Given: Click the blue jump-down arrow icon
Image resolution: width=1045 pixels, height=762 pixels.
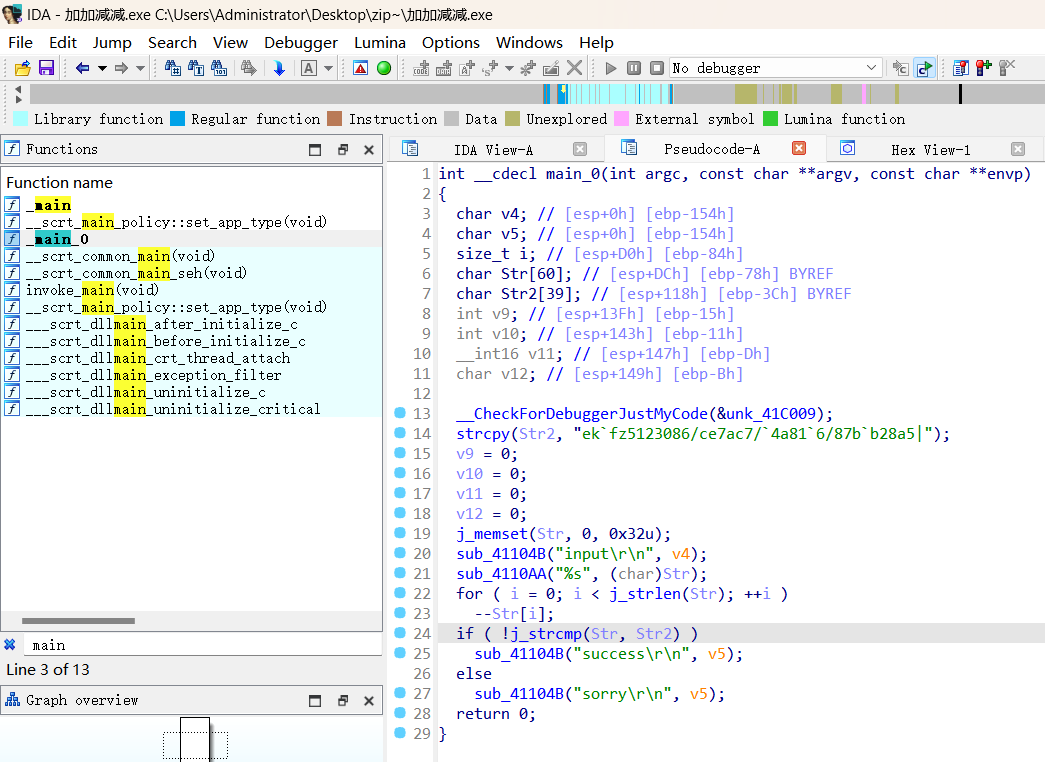Looking at the screenshot, I should pos(279,68).
